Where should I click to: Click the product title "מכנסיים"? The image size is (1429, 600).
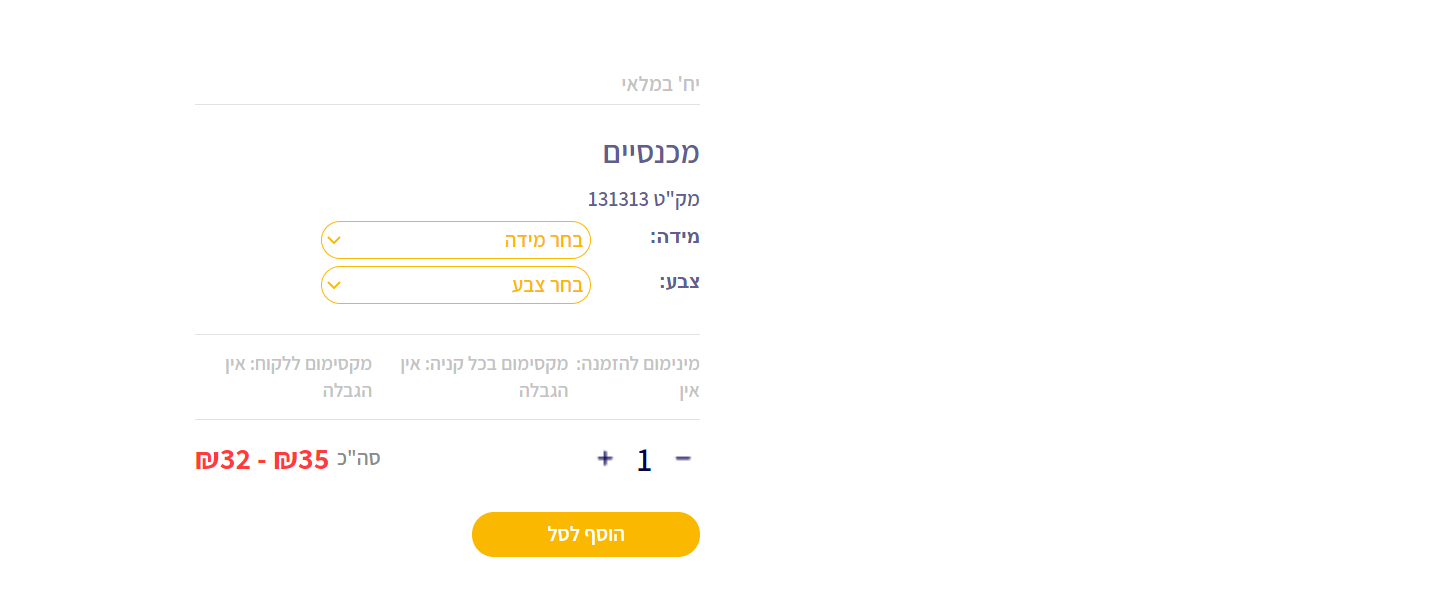pos(651,153)
